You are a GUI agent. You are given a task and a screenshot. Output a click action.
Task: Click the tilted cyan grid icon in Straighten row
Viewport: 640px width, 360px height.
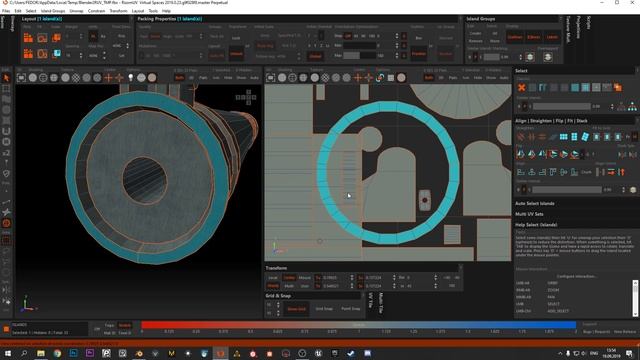pos(585,137)
